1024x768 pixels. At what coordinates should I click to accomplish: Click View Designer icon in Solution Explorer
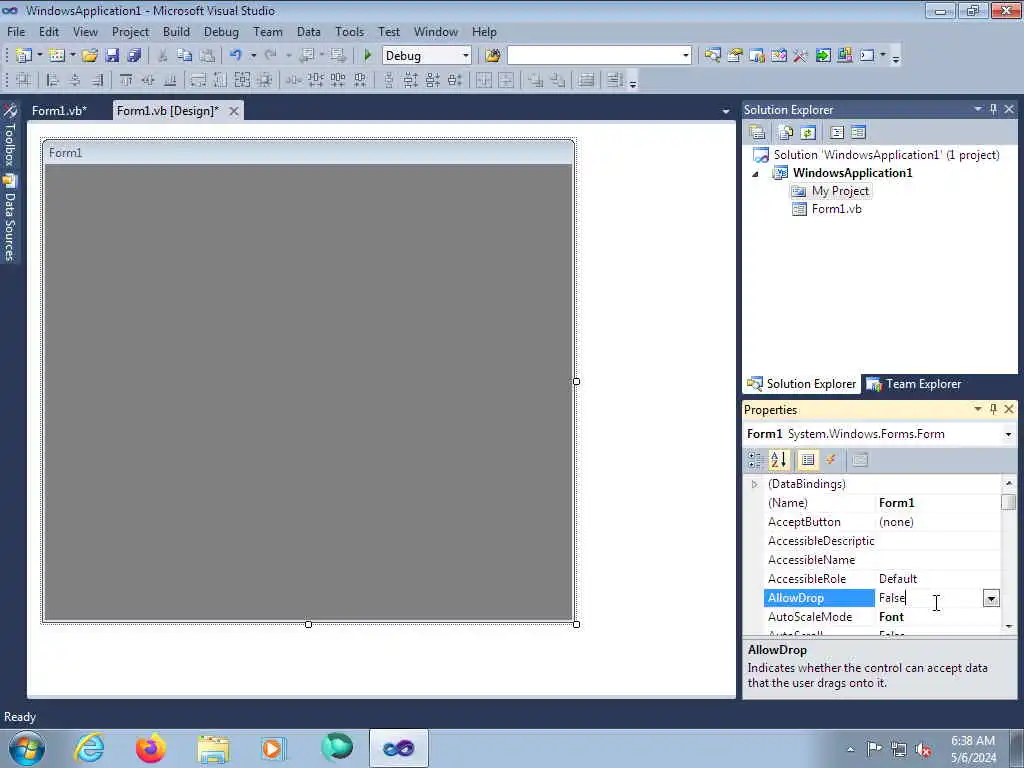pyautogui.click(x=859, y=133)
